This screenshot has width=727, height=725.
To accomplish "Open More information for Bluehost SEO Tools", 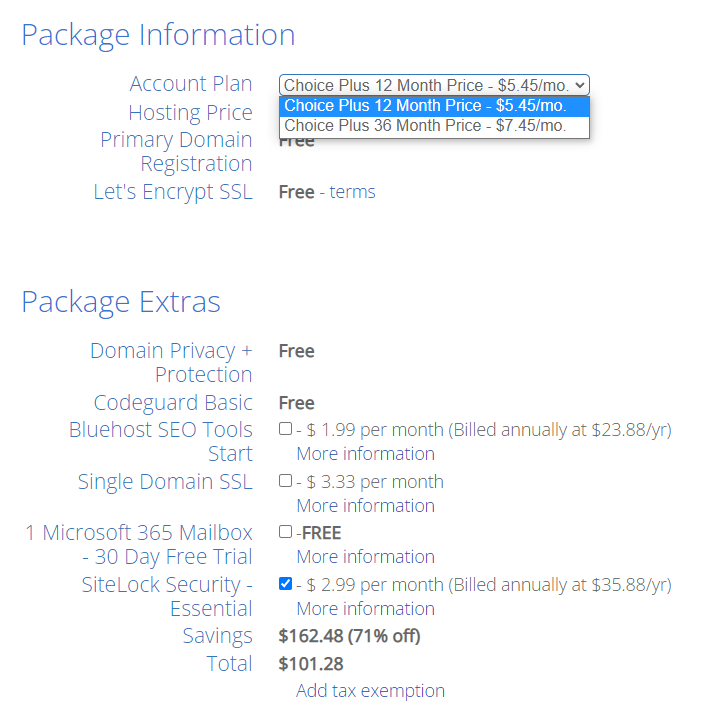I will (x=365, y=454).
